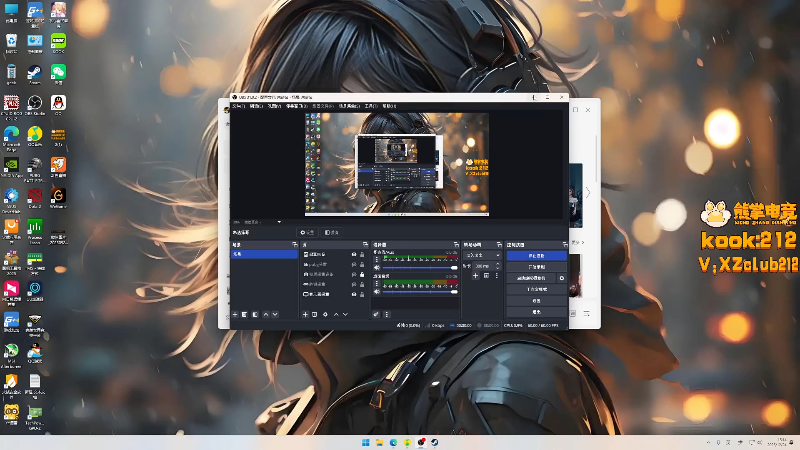The image size is (800, 450).
Task: Add a new source with plus icon
Action: tap(305, 315)
